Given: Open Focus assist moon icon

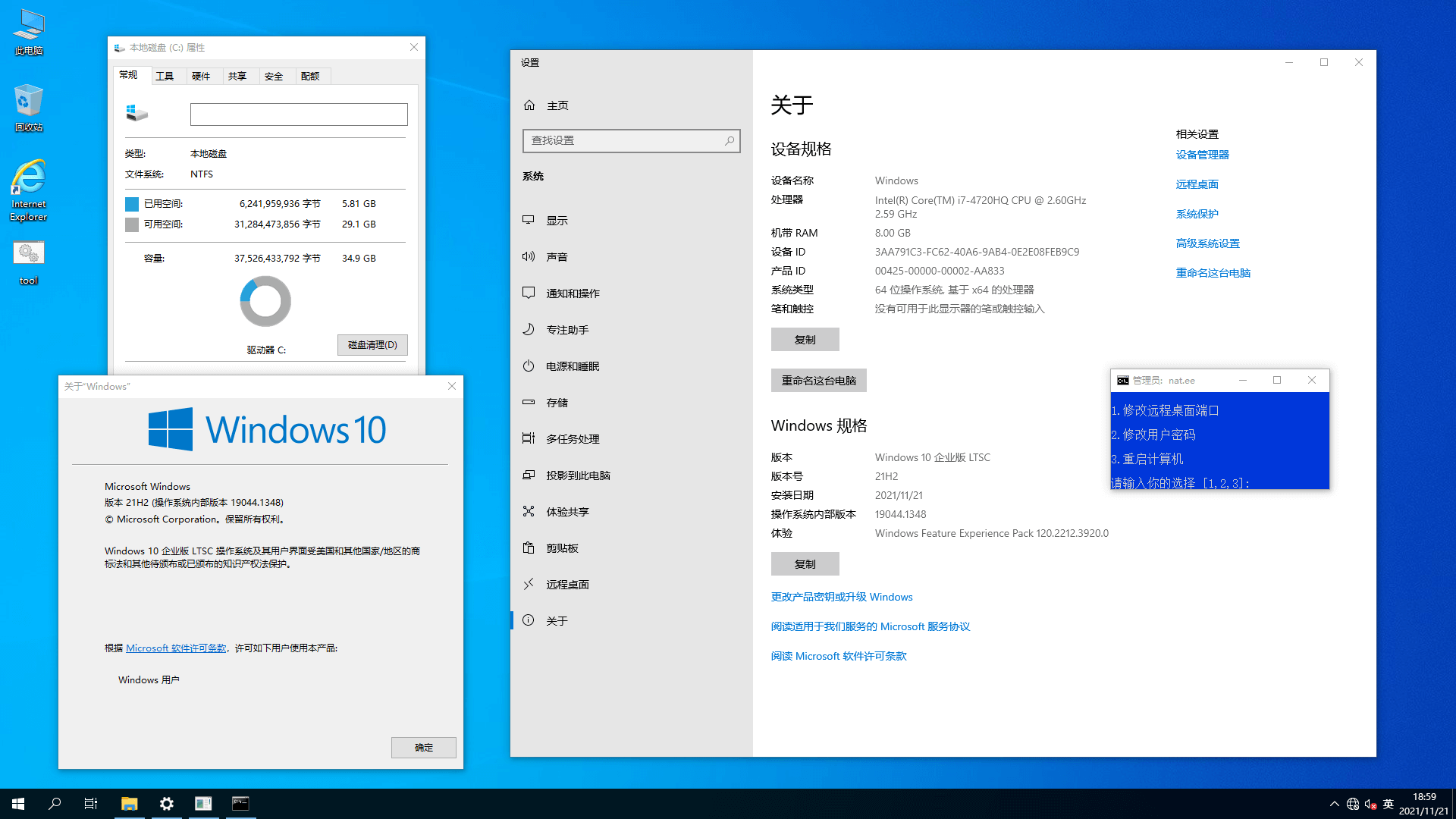Looking at the screenshot, I should click(x=529, y=329).
